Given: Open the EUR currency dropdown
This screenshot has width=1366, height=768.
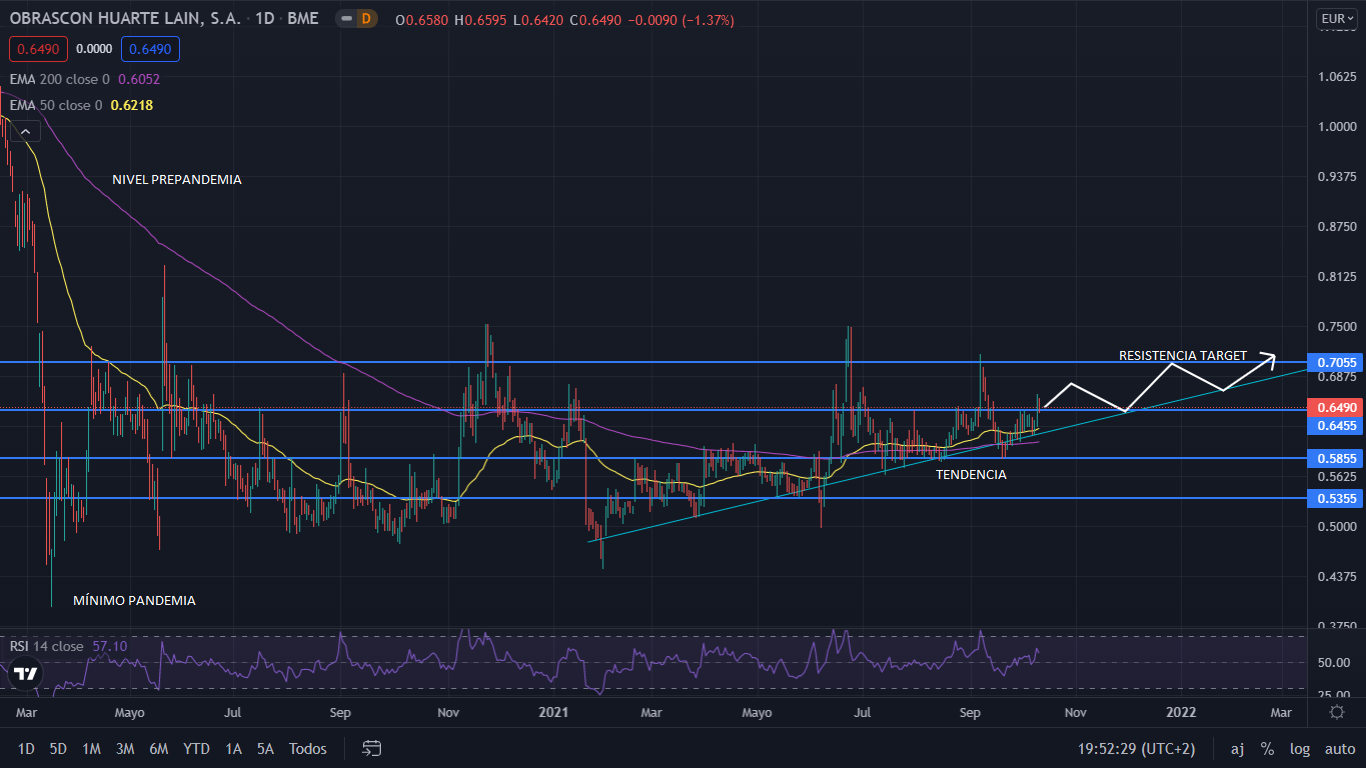Looking at the screenshot, I should (x=1336, y=18).
